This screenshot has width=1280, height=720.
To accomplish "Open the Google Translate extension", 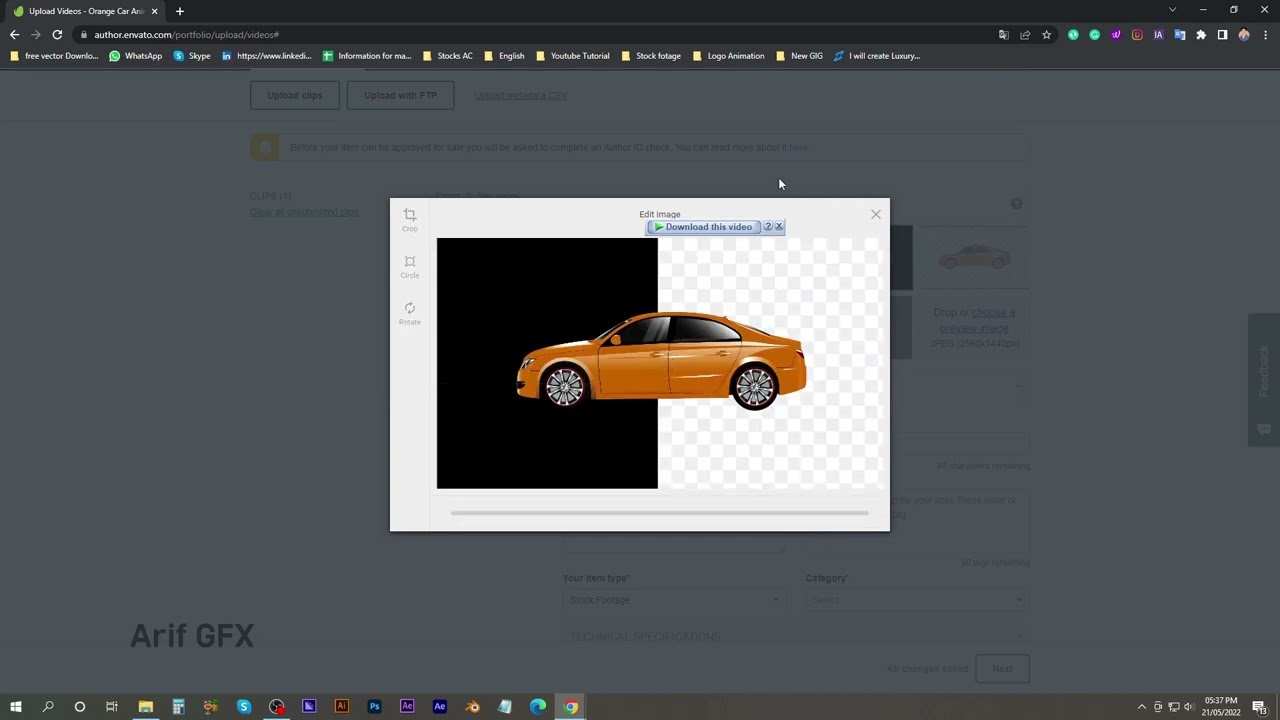I will tap(1180, 35).
